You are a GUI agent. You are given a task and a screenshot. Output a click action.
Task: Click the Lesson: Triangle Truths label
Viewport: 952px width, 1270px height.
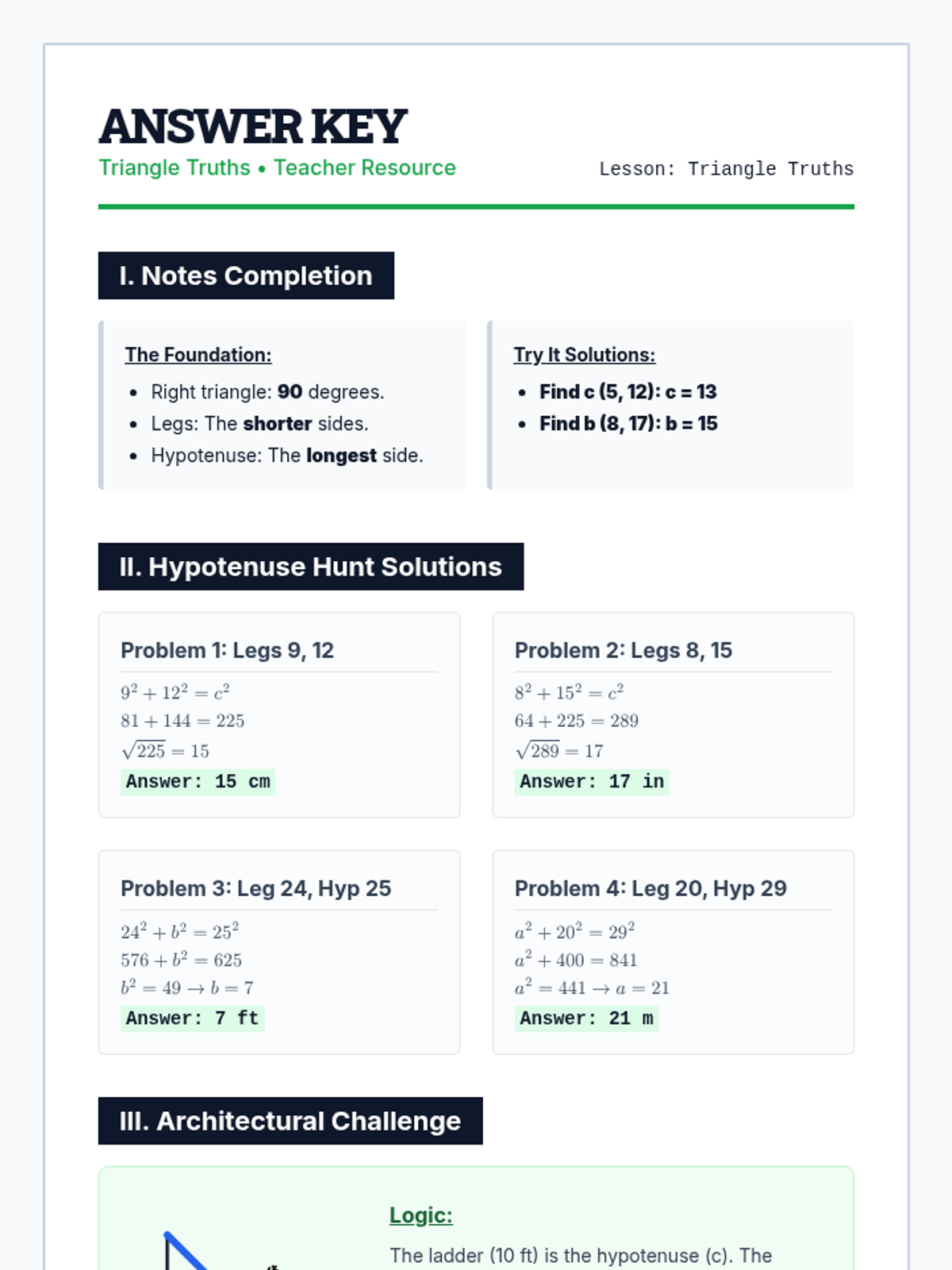click(726, 169)
